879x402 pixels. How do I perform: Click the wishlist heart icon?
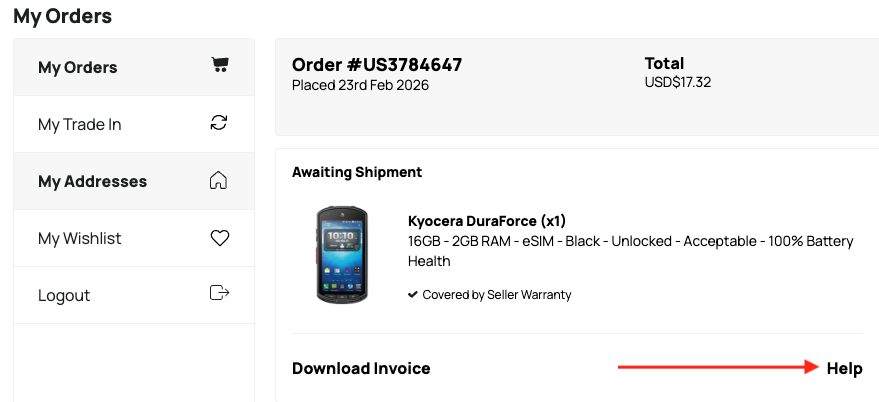(x=219, y=238)
